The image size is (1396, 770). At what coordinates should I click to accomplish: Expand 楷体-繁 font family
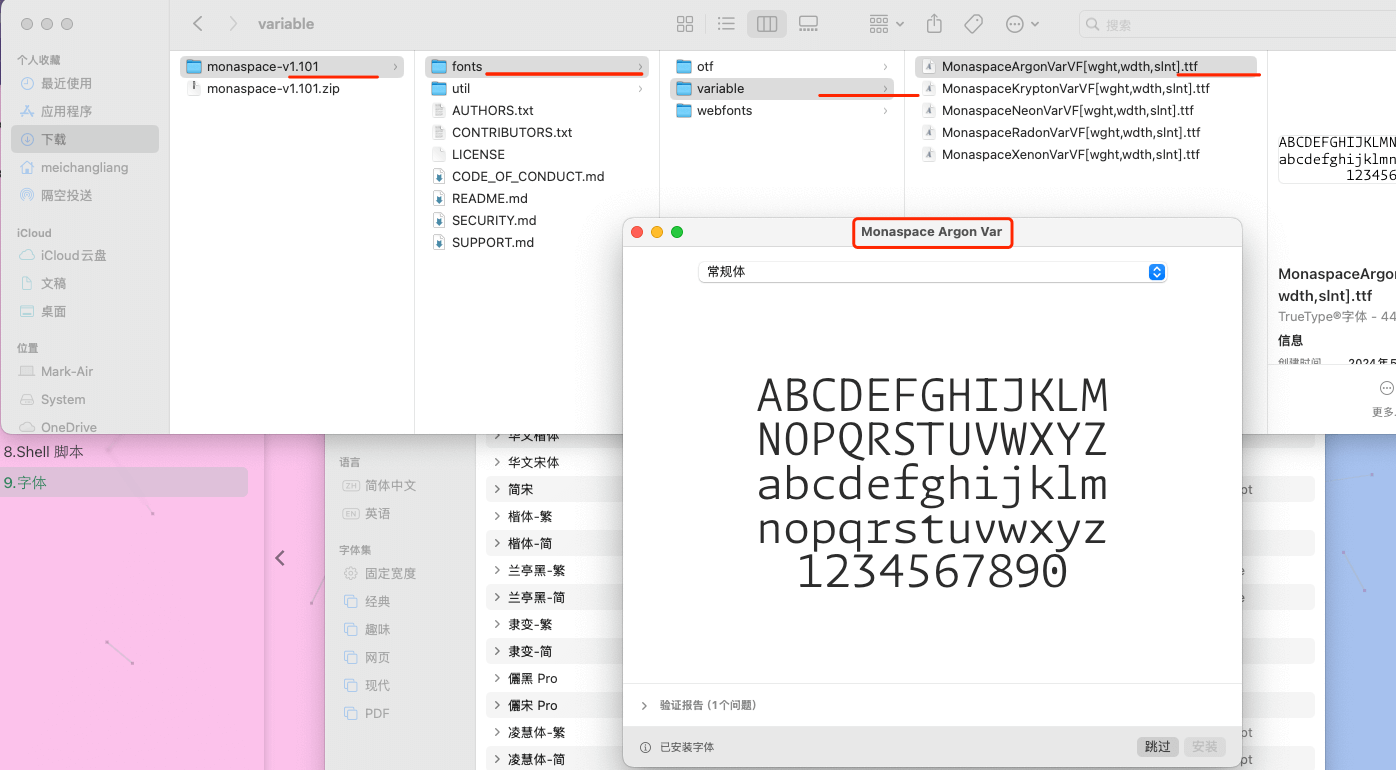coord(497,516)
